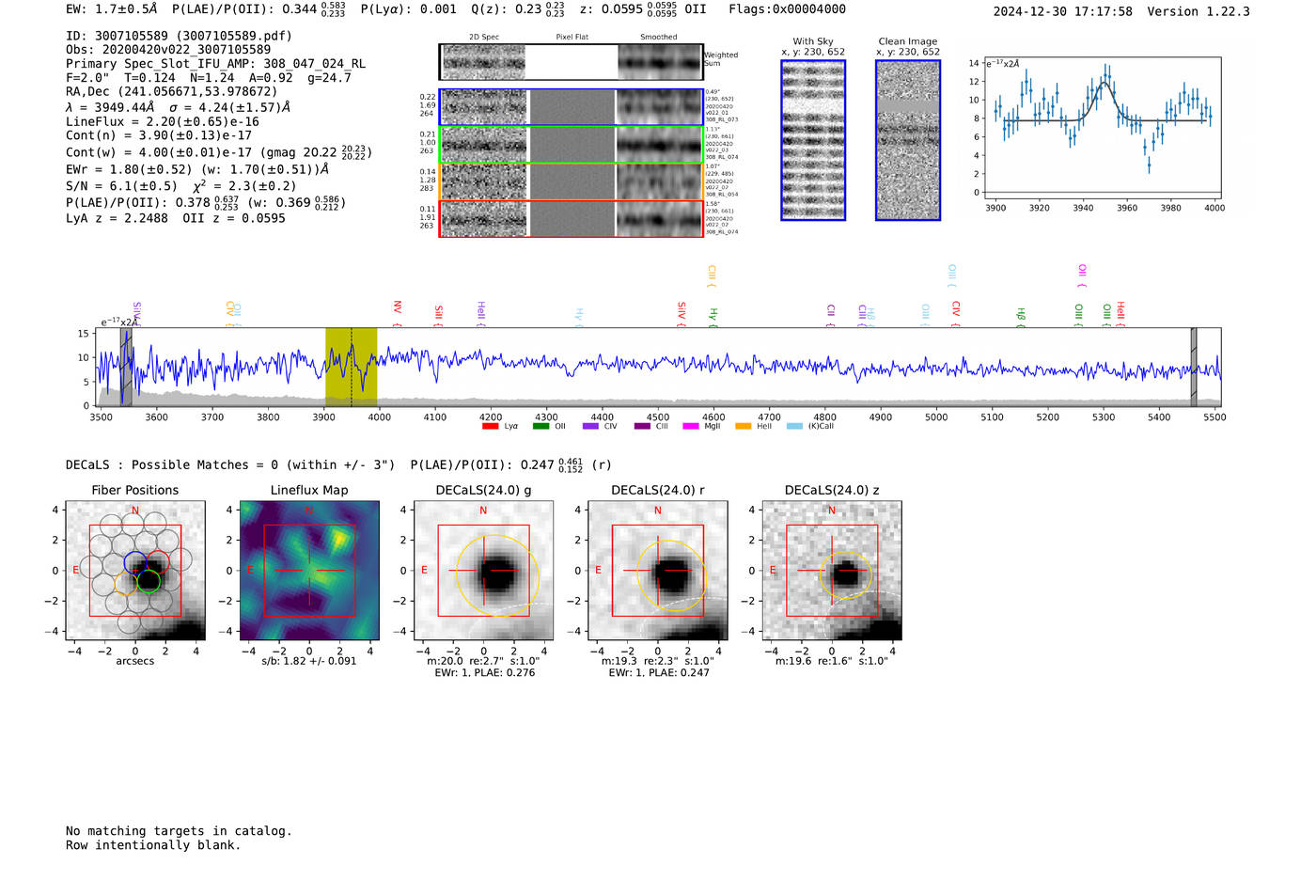Select header 'P(LAE)/P(OII): 0.344' value
This screenshot has width=1316, height=896.
click(x=259, y=9)
